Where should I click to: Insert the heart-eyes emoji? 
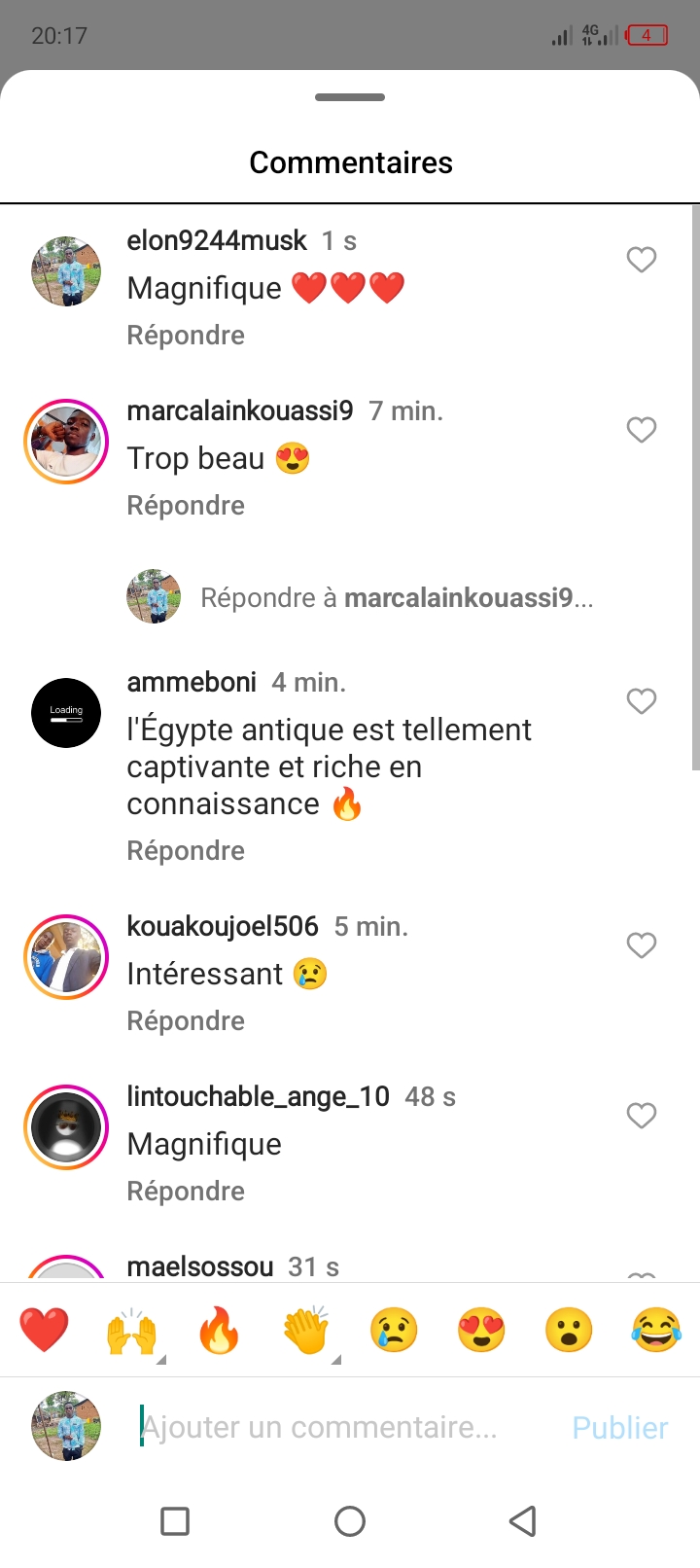tap(481, 1331)
